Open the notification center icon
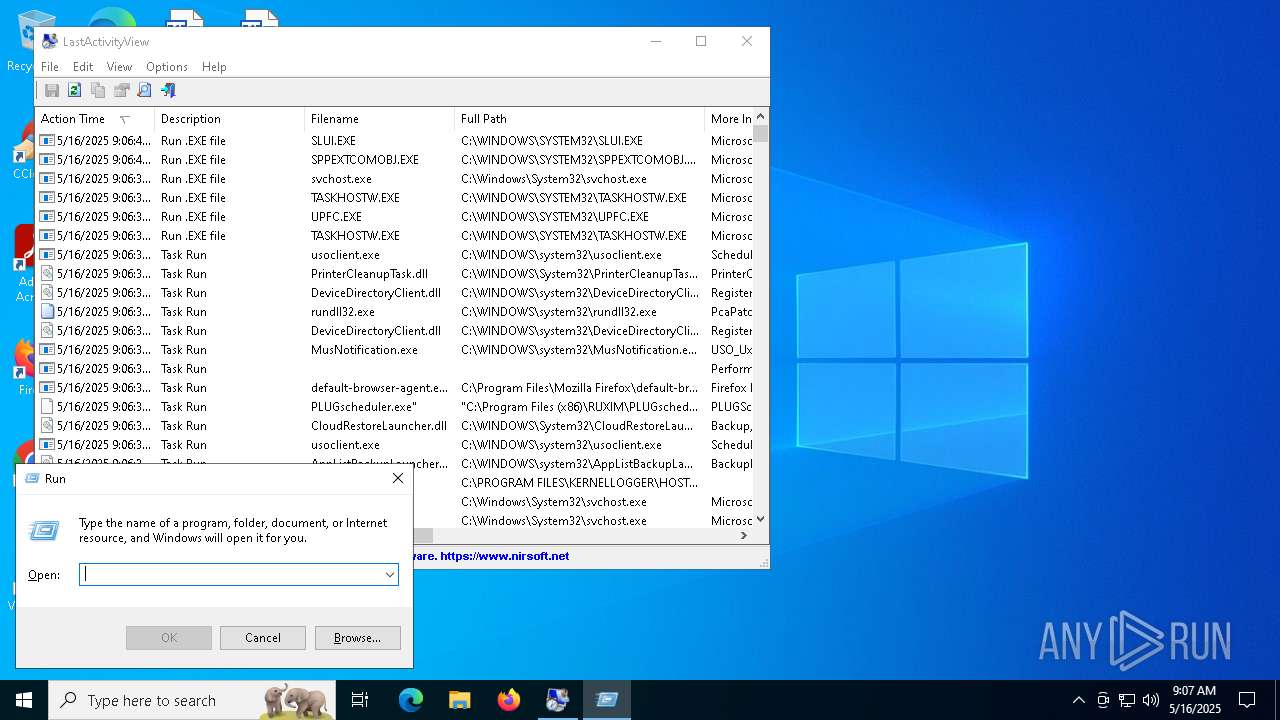Image resolution: width=1280 pixels, height=720 pixels. click(1247, 700)
